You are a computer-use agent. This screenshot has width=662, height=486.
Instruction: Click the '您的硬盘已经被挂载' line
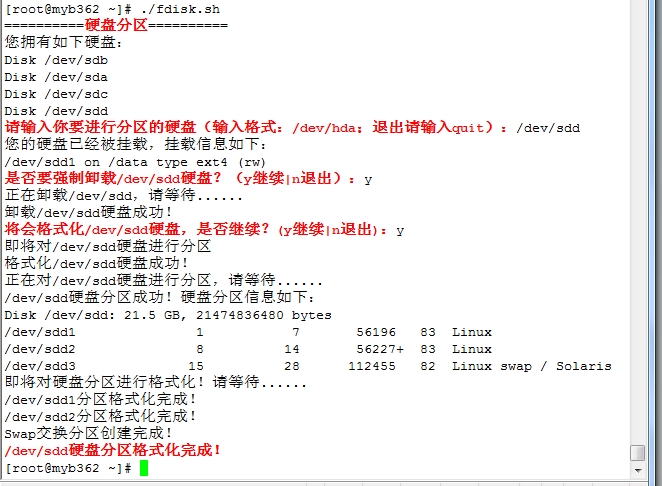(136, 144)
